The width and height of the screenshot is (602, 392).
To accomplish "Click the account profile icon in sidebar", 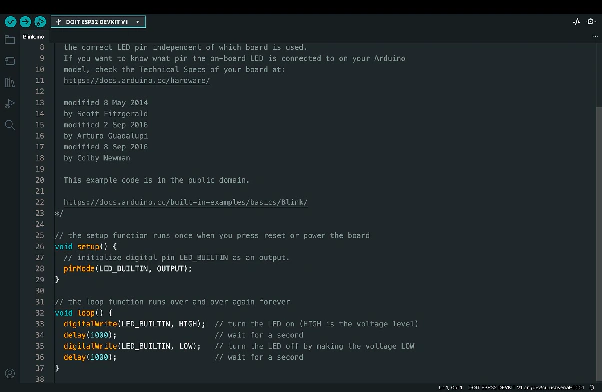I will coord(10,374).
